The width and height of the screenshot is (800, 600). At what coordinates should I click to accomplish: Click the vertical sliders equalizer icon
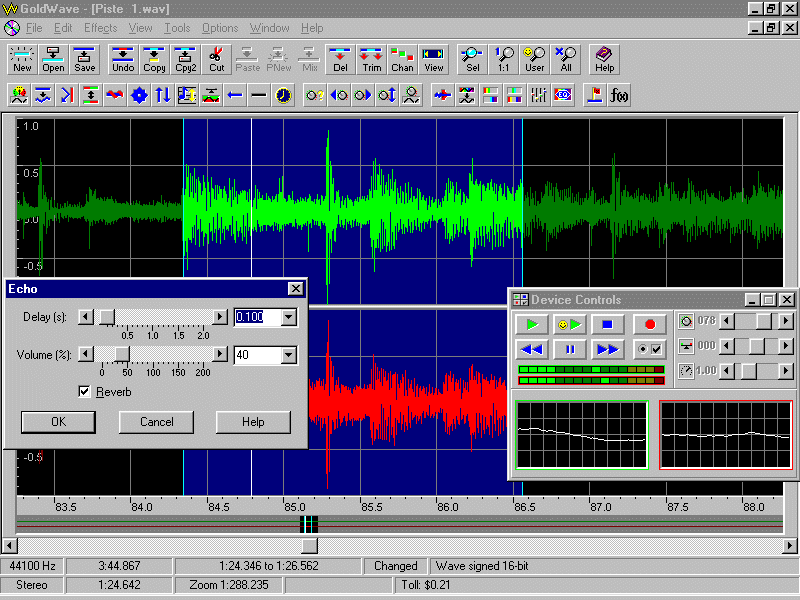point(538,95)
